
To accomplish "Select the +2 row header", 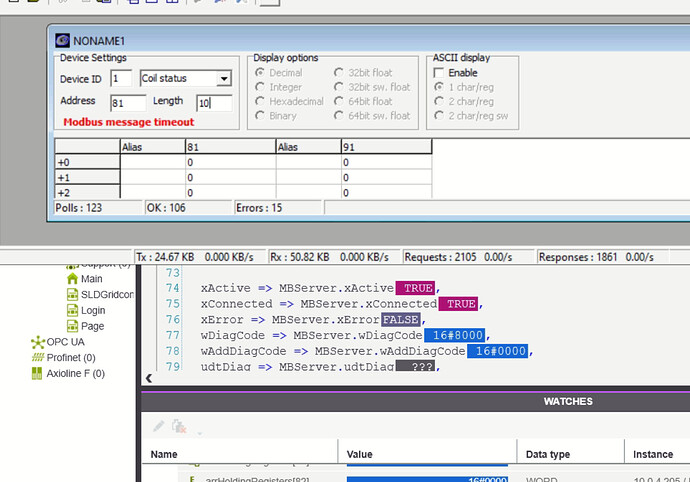I will (87, 192).
